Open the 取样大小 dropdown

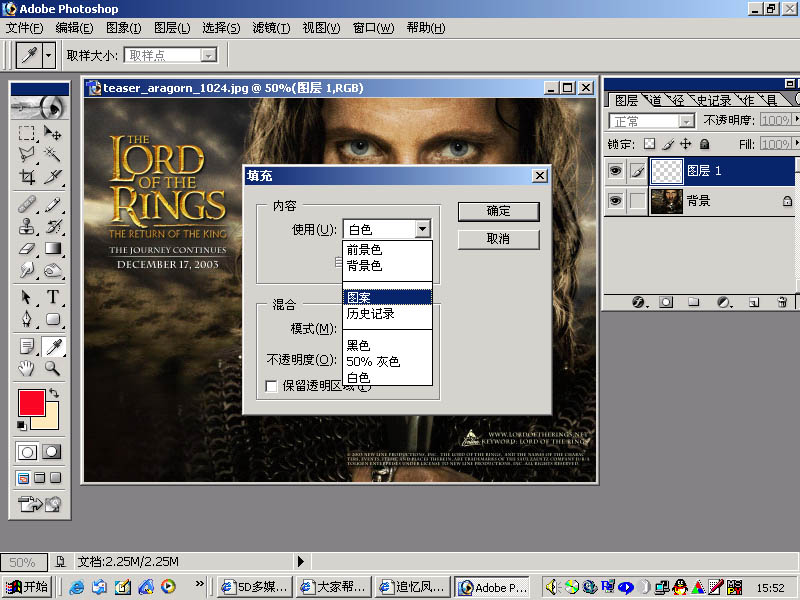tap(208, 55)
